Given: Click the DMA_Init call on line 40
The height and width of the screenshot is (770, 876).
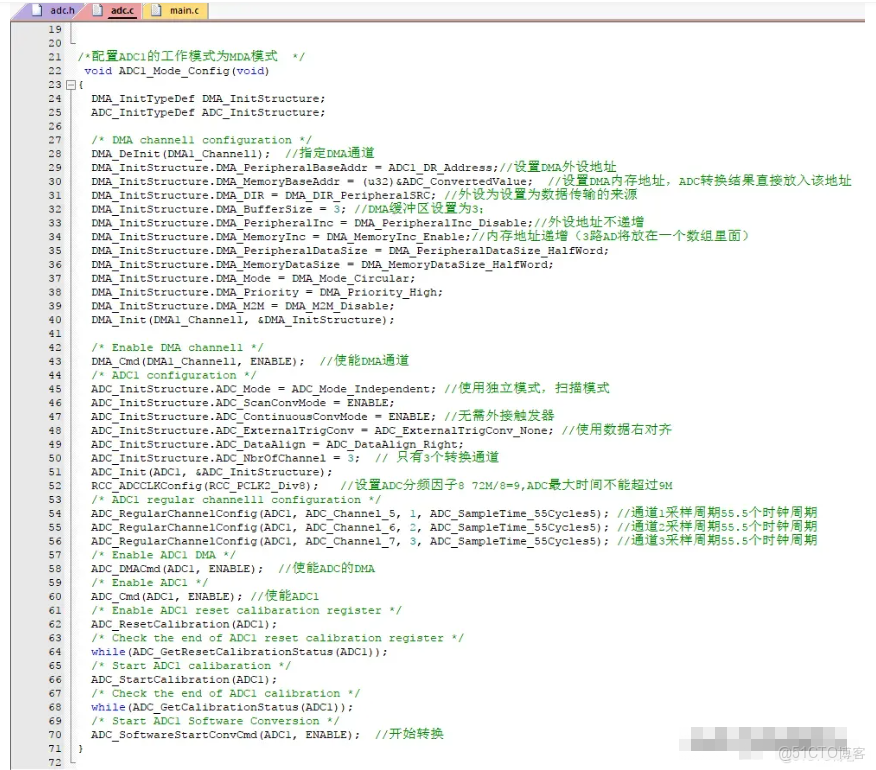Looking at the screenshot, I should 242,320.
